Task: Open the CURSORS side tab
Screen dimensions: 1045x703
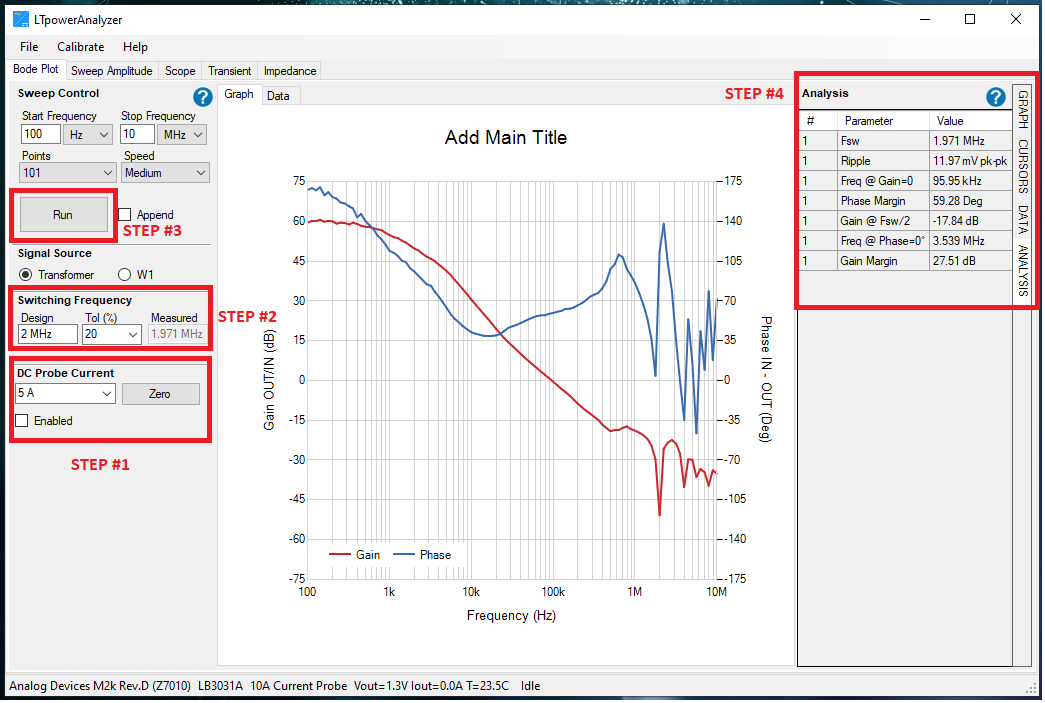Action: (1023, 166)
